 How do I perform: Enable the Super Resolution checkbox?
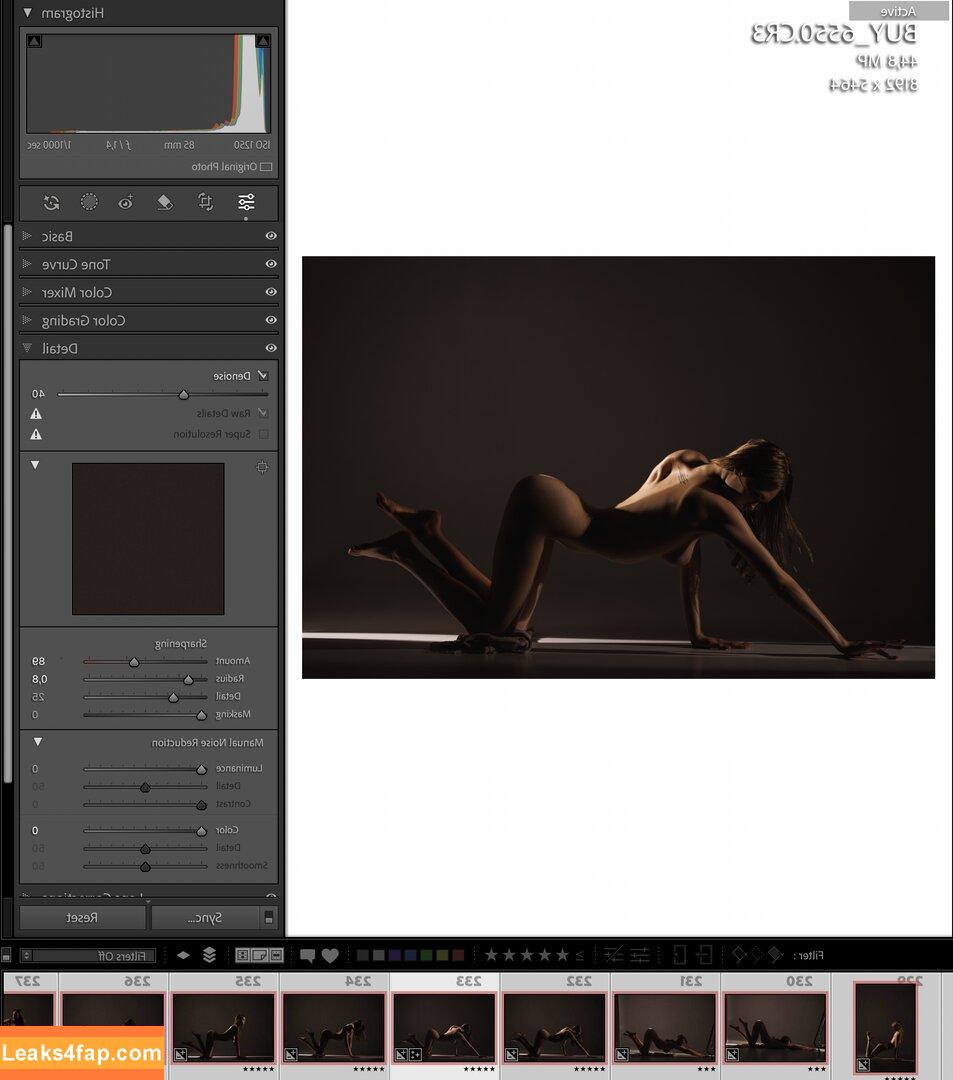[x=263, y=434]
